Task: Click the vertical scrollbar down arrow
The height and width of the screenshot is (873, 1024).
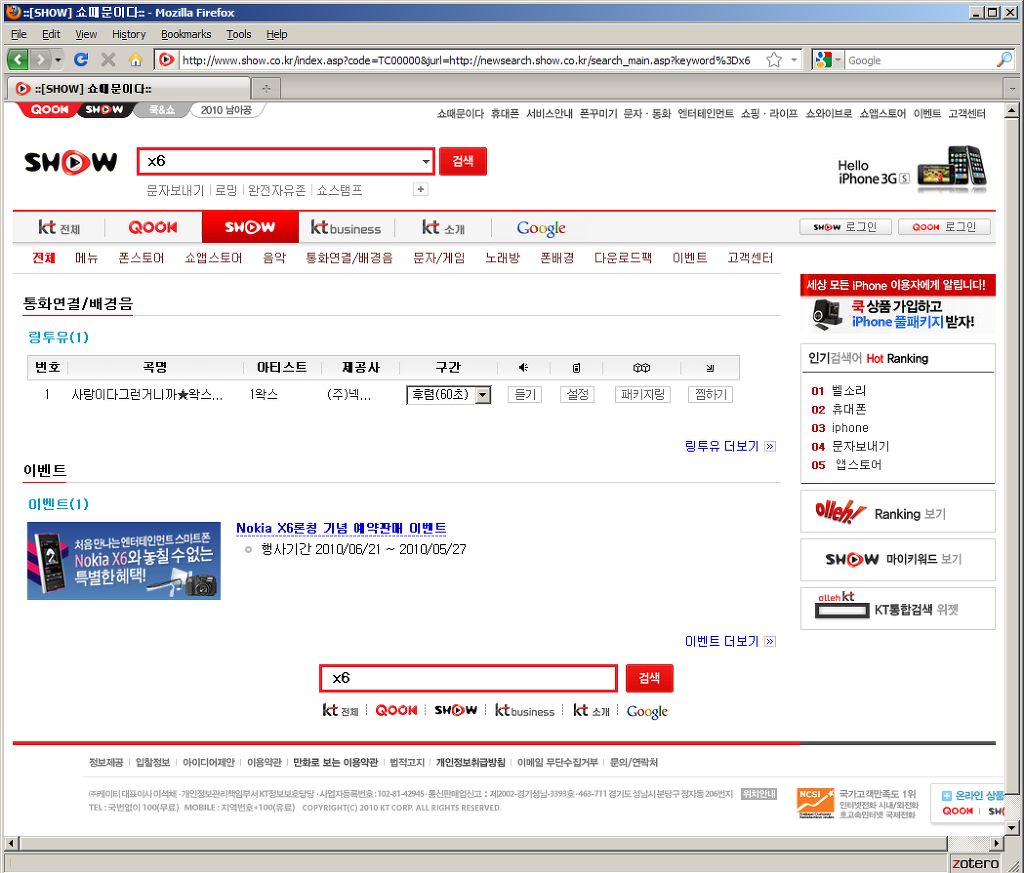Action: tap(1011, 828)
